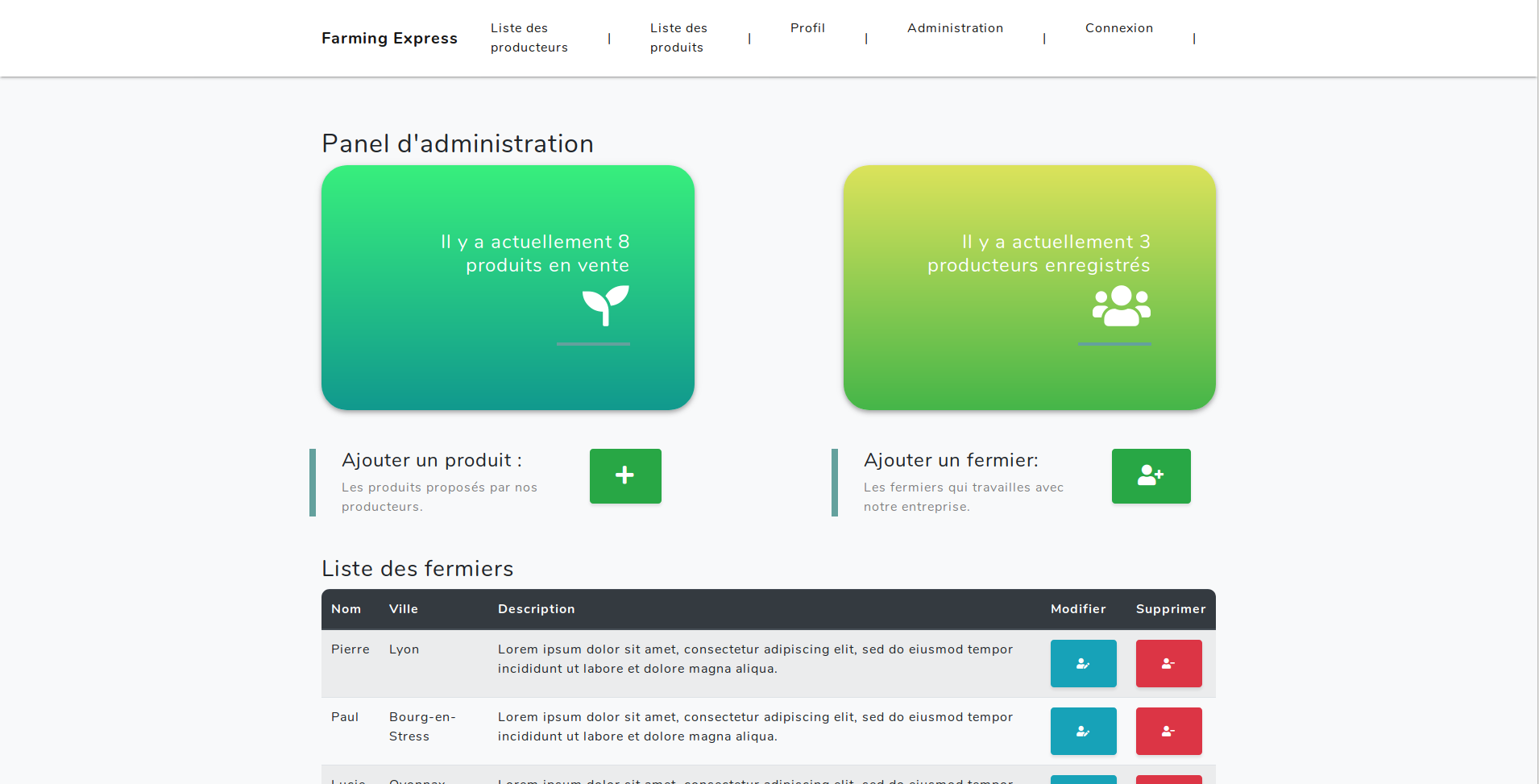Click the remove user icon in Paul's row
Viewport: 1539px width, 784px height.
tap(1168, 731)
